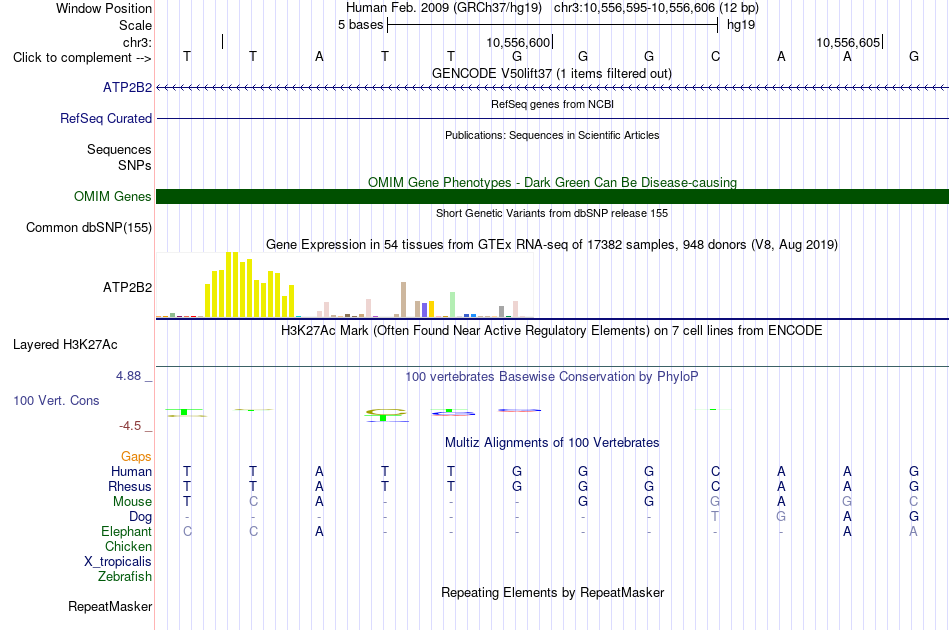
Task: Select the black ATP2B2 GTEx track label
Action: pyautogui.click(x=127, y=287)
